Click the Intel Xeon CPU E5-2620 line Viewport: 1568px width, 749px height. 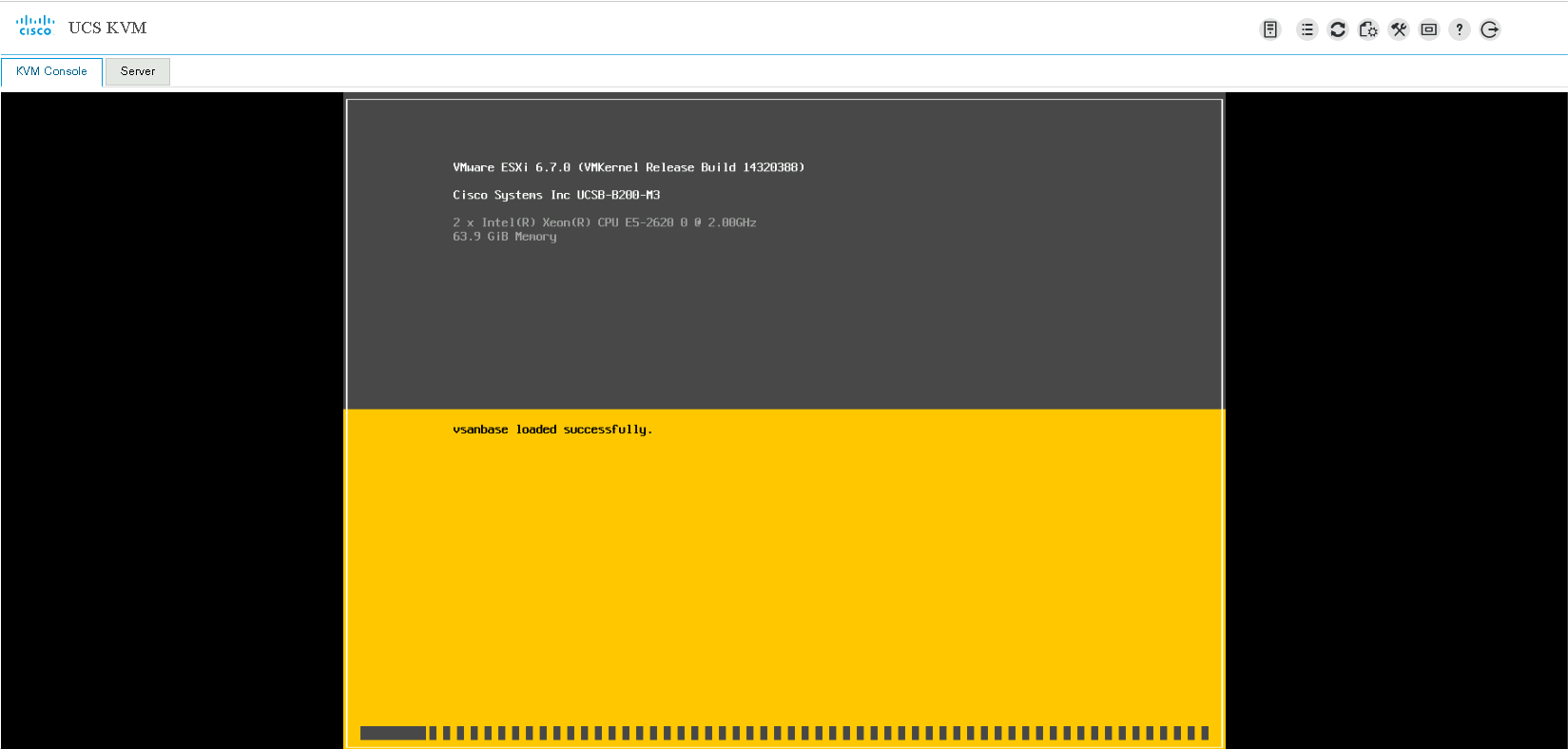click(x=605, y=222)
